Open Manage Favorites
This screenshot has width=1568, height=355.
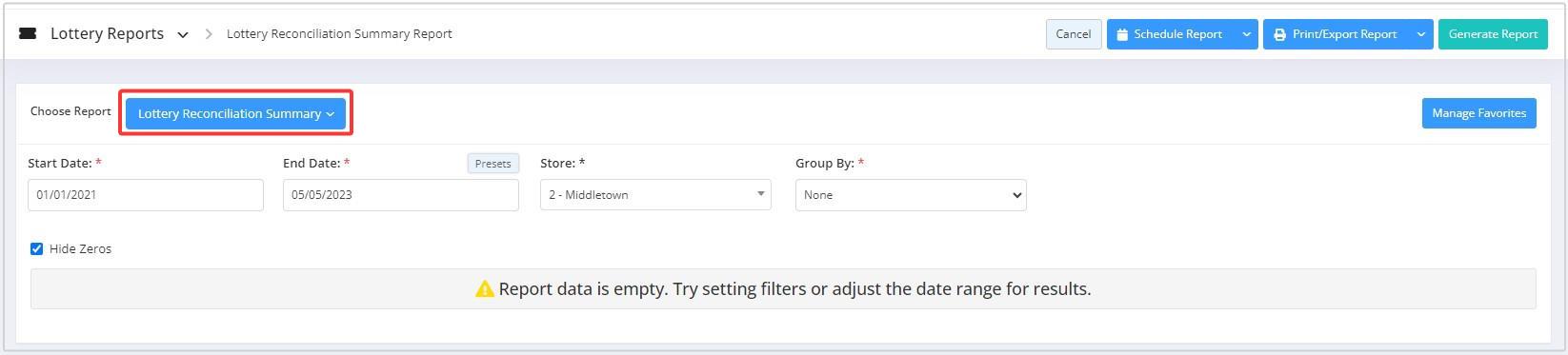point(1478,113)
